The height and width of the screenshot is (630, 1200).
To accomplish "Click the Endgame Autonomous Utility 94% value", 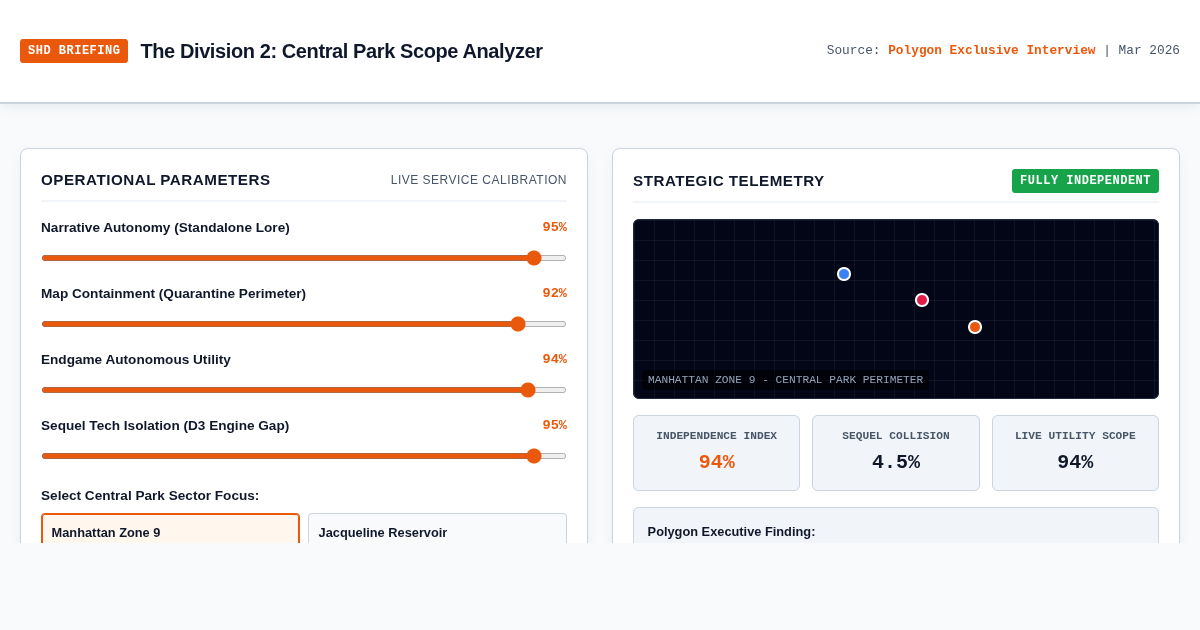I will click(554, 359).
